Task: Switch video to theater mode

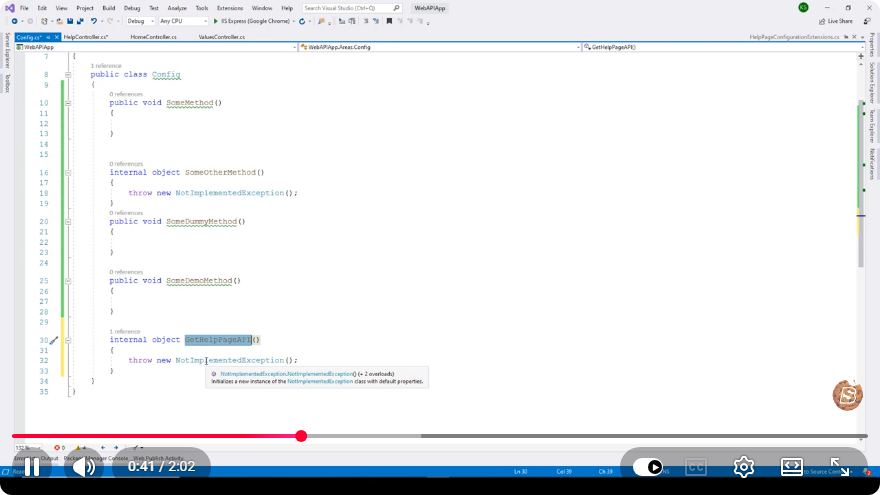Action: (791, 467)
